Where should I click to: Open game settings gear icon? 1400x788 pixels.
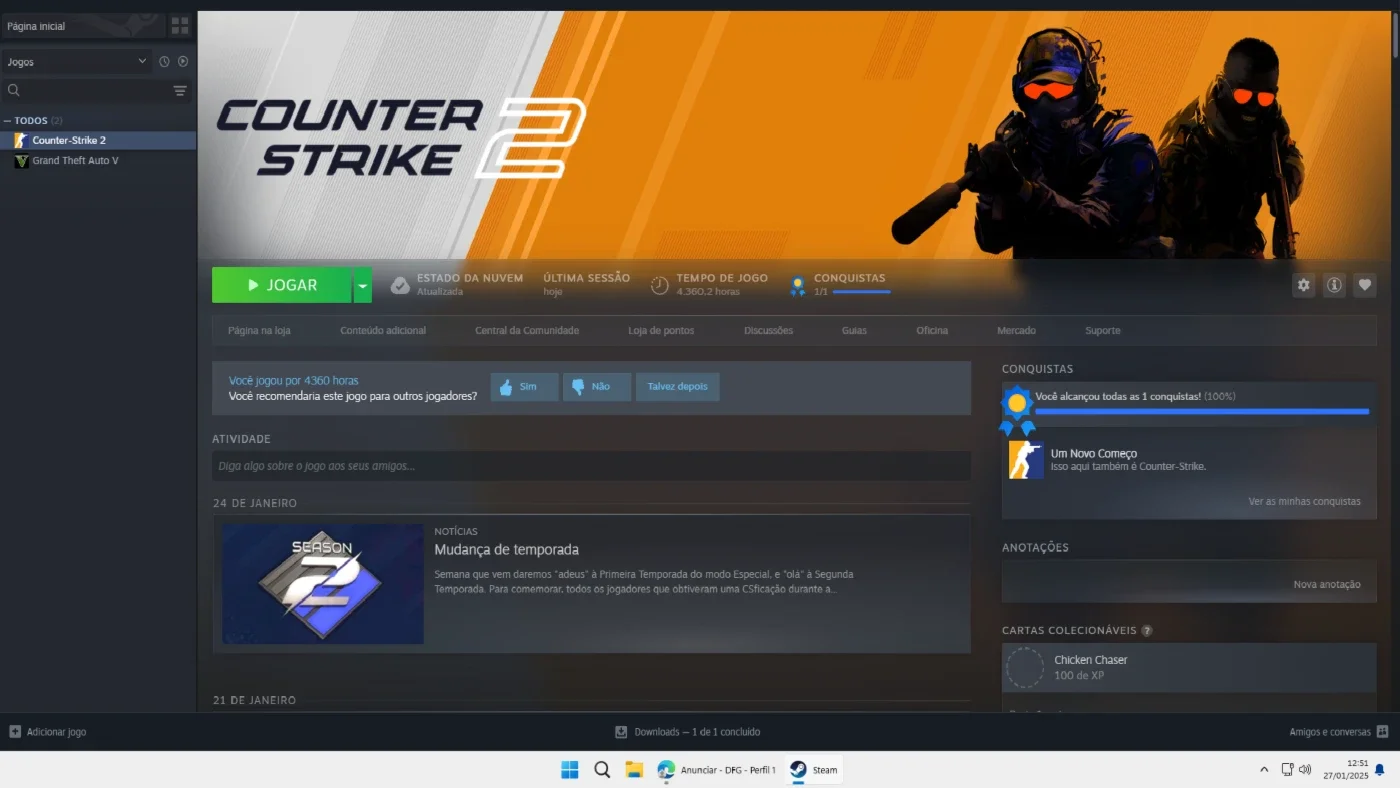1303,285
